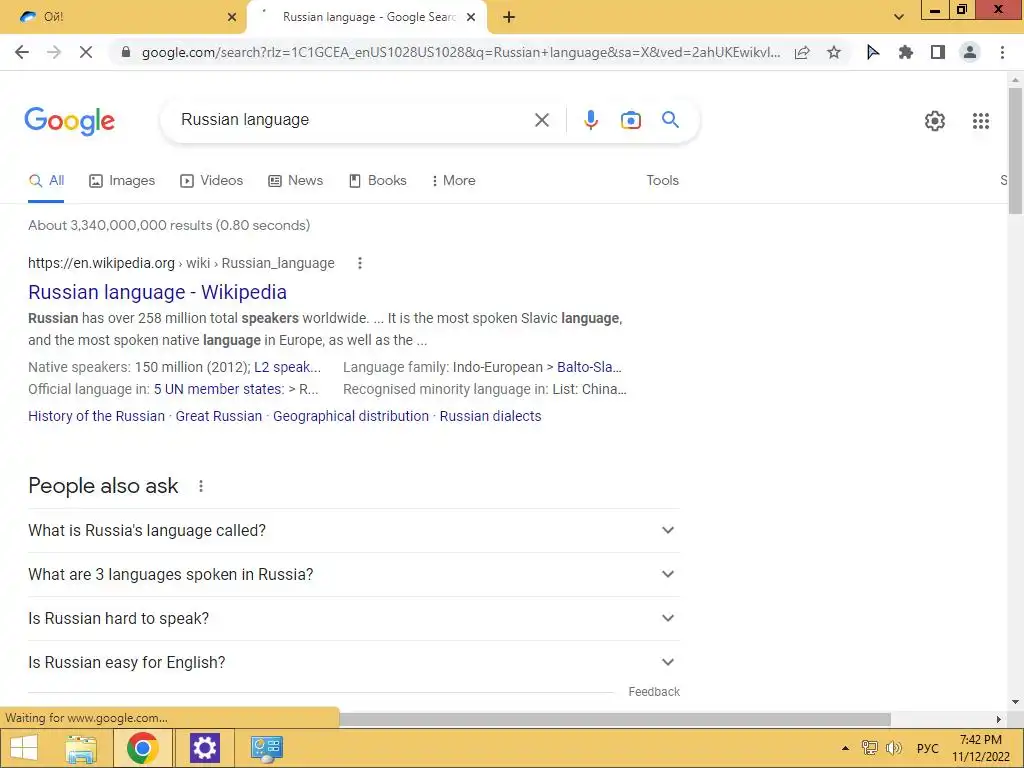
Task: Open the taskbar clock and date
Action: point(980,748)
